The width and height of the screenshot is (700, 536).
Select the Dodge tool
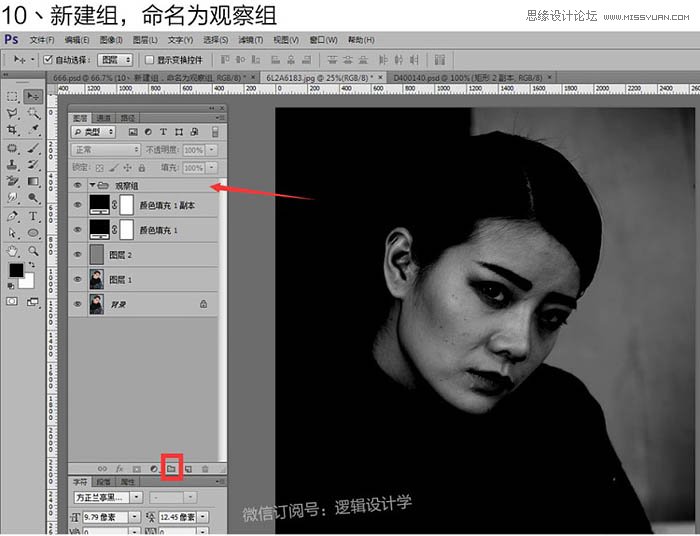point(33,197)
